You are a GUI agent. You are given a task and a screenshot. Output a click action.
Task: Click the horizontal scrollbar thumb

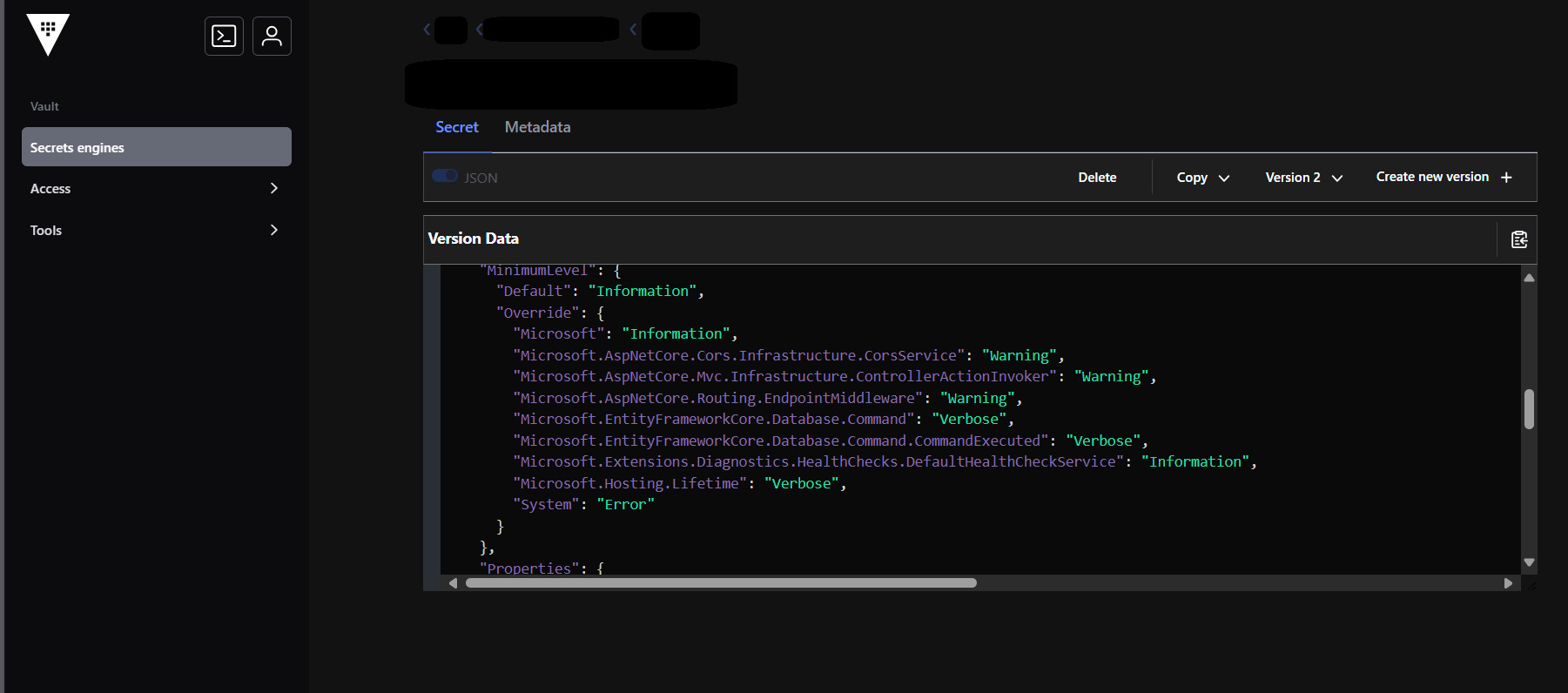pos(721,583)
